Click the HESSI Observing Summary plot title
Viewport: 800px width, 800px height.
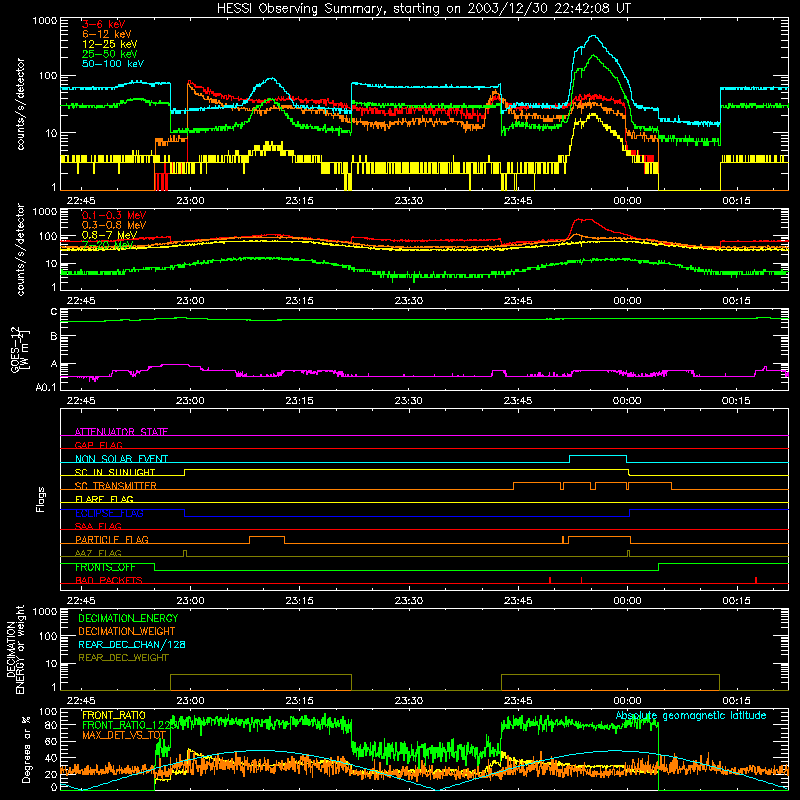point(423,9)
